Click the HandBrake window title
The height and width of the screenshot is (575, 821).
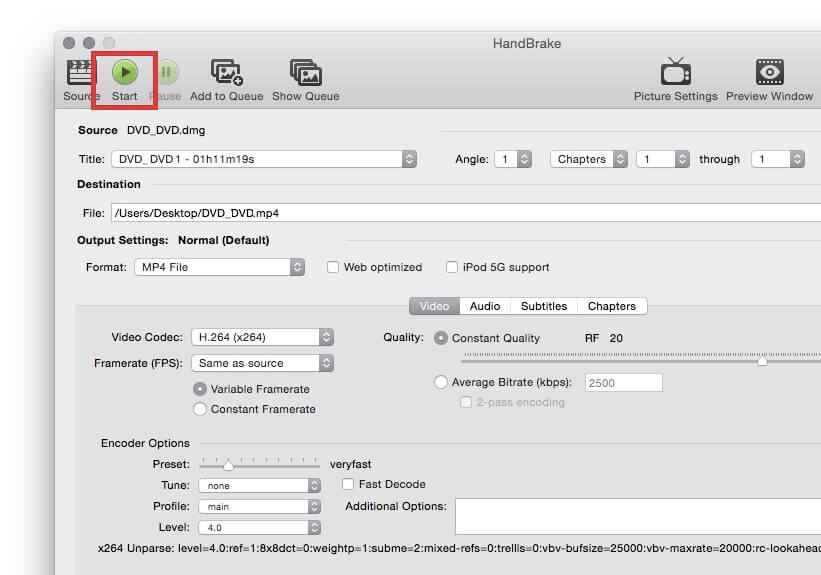pos(527,43)
